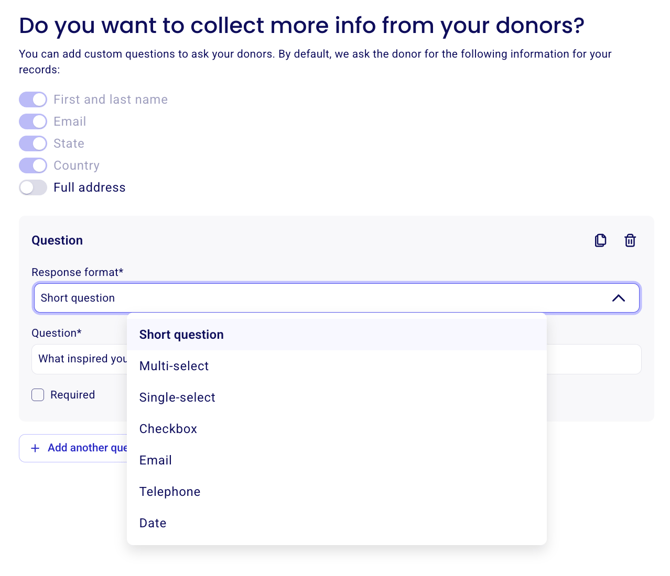Delete the question with the trash icon
Viewport: 670px width, 576px height.
(x=630, y=240)
